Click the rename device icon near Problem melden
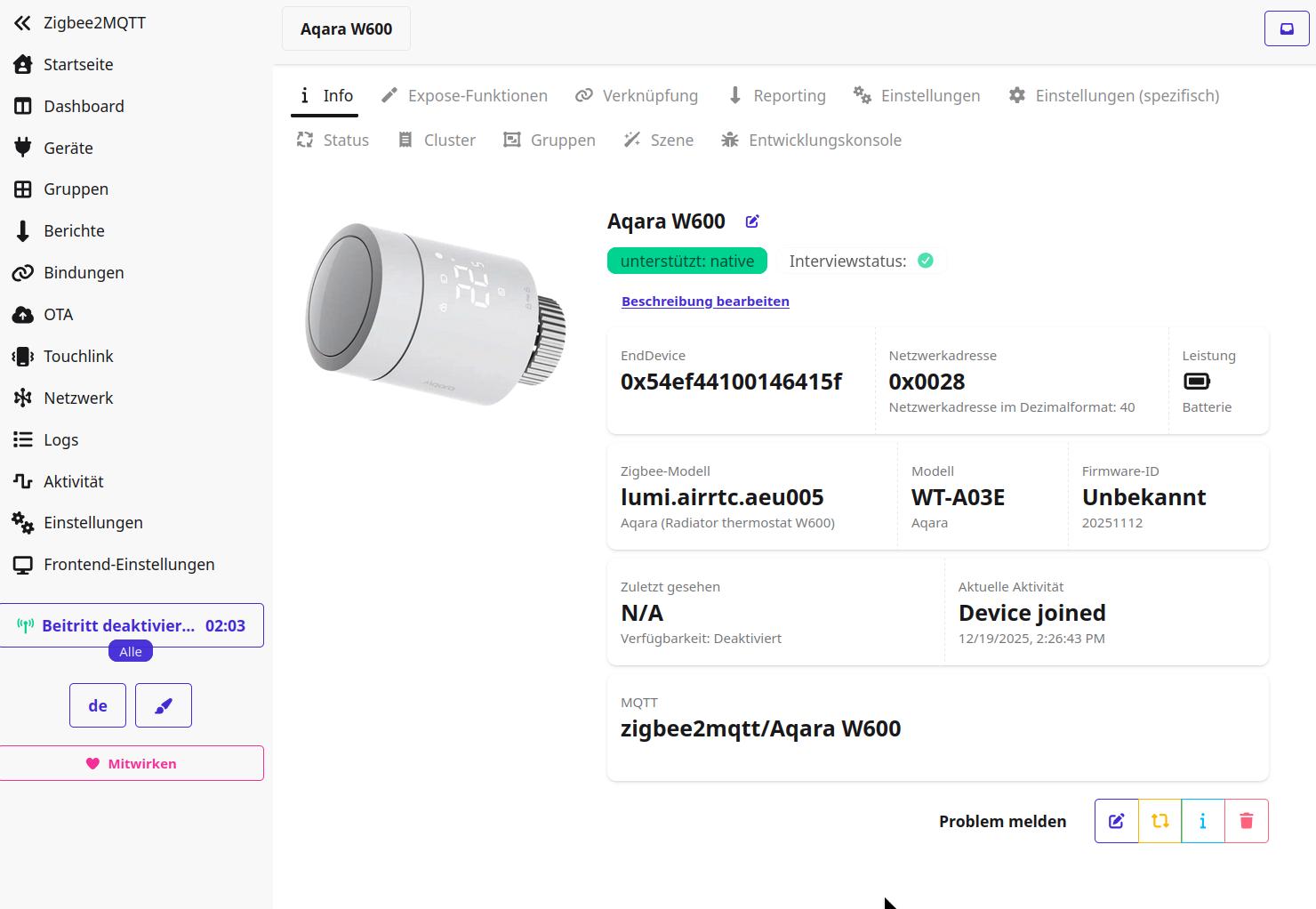Screen dimensions: 1316x909 click(x=1117, y=821)
